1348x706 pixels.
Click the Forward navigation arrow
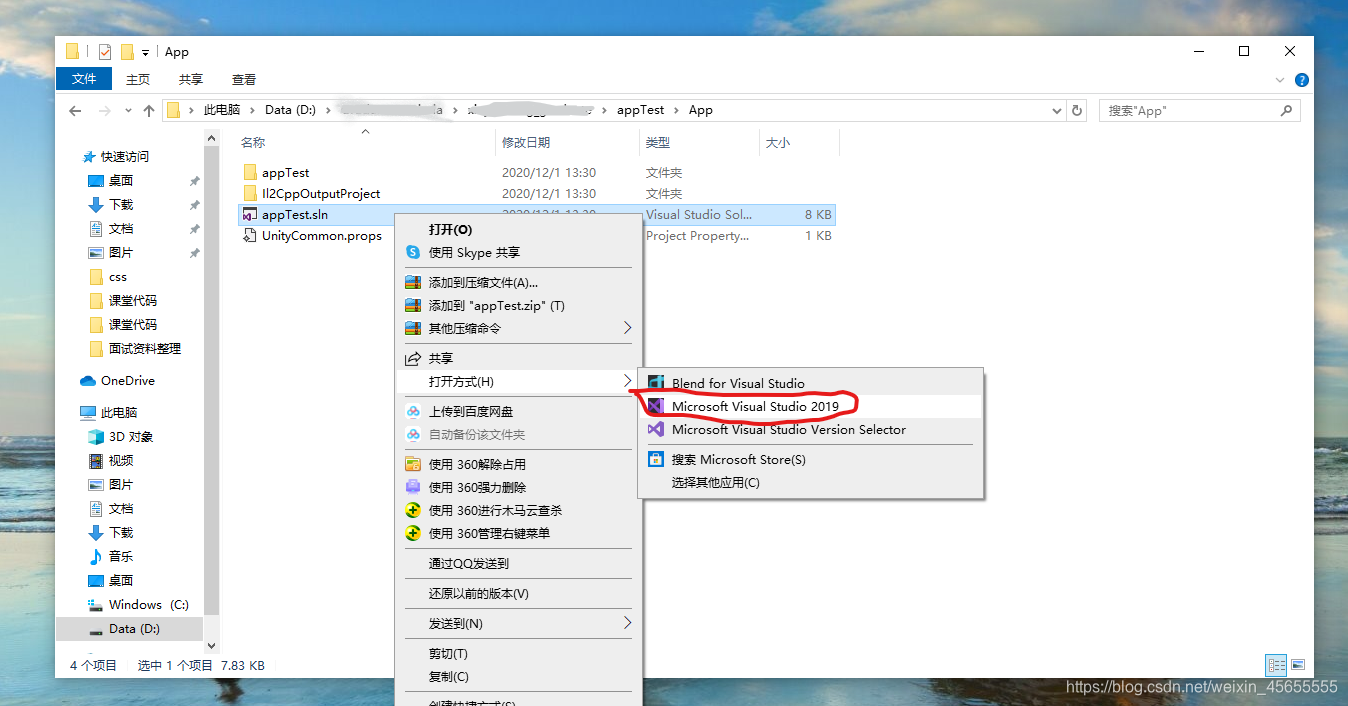click(103, 110)
